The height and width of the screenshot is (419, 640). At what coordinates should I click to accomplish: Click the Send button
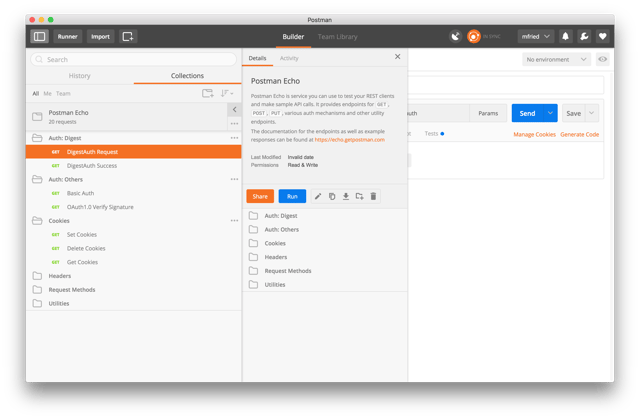pos(527,113)
